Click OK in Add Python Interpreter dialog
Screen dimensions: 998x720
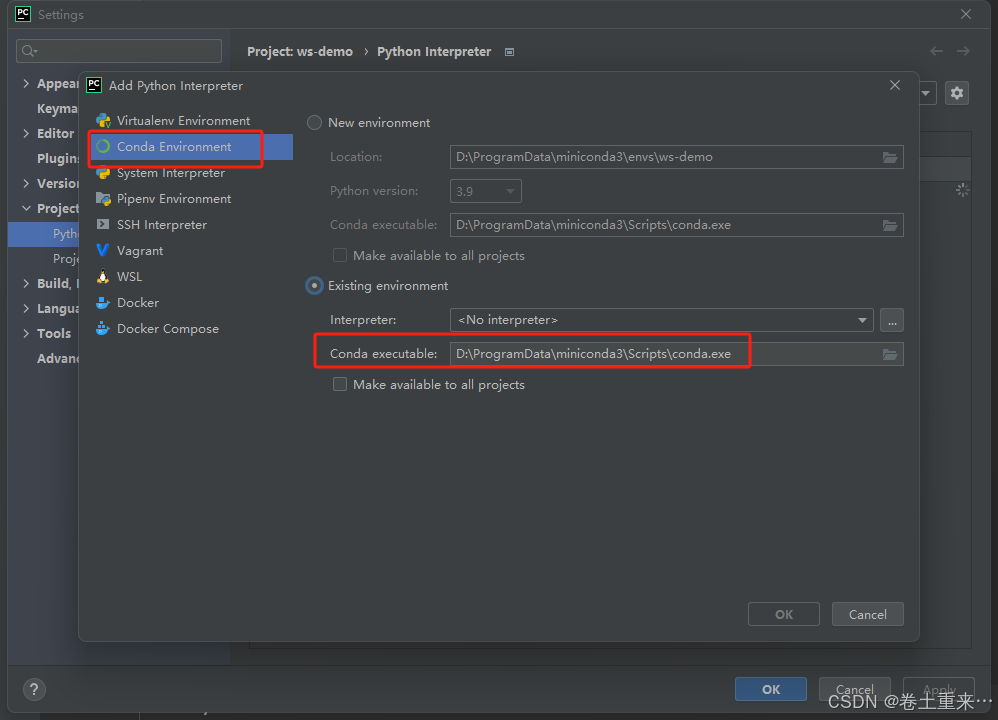784,614
